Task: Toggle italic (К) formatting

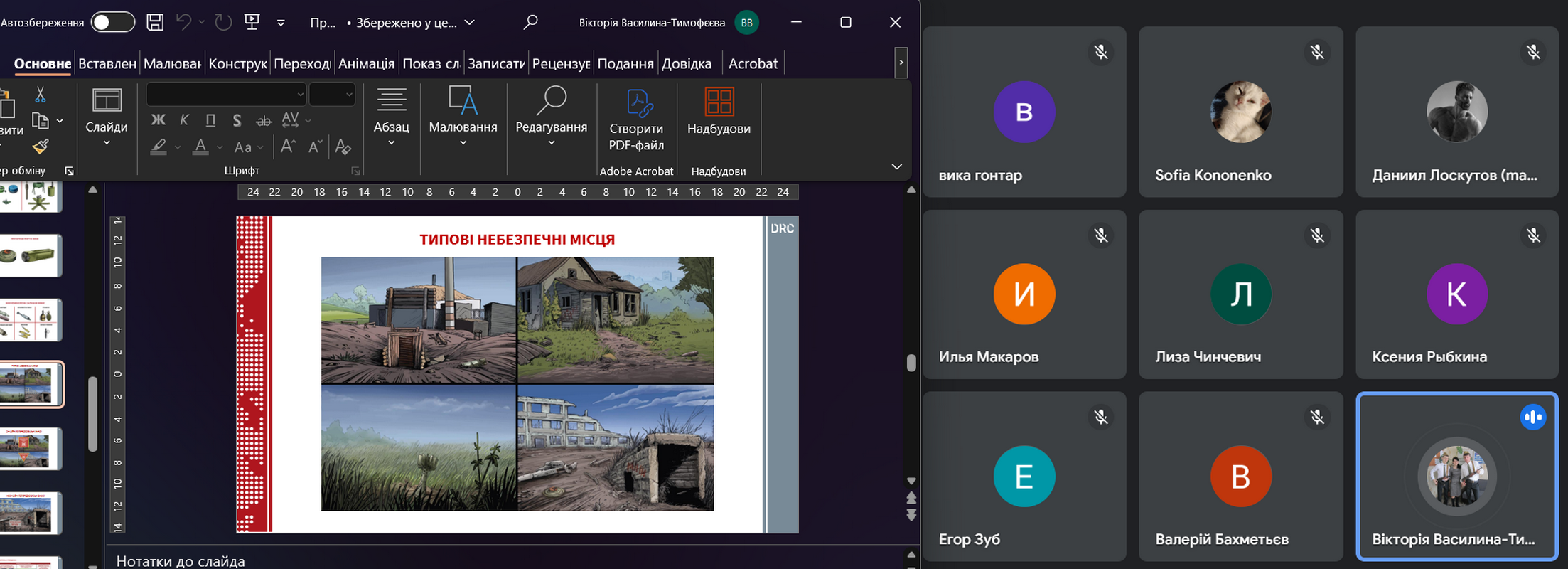Action: tap(184, 120)
